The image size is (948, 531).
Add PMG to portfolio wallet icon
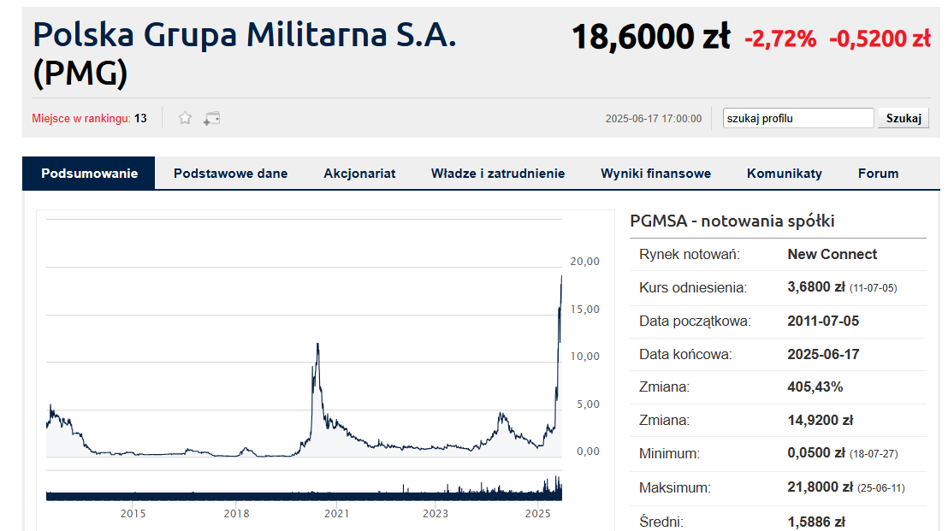[x=212, y=119]
